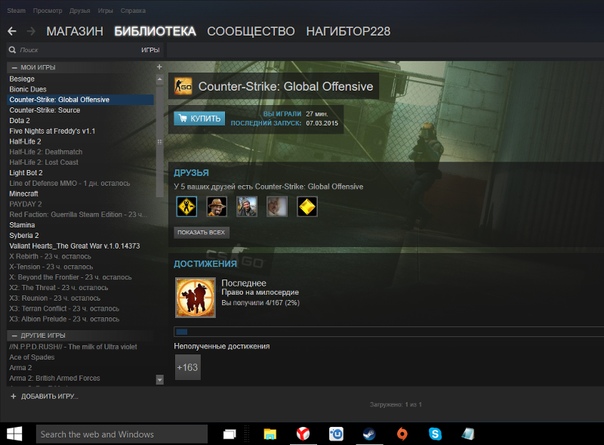Viewport: 604px width, 445px height.
Task: Go back with the left arrow
Action: pyautogui.click(x=12, y=31)
